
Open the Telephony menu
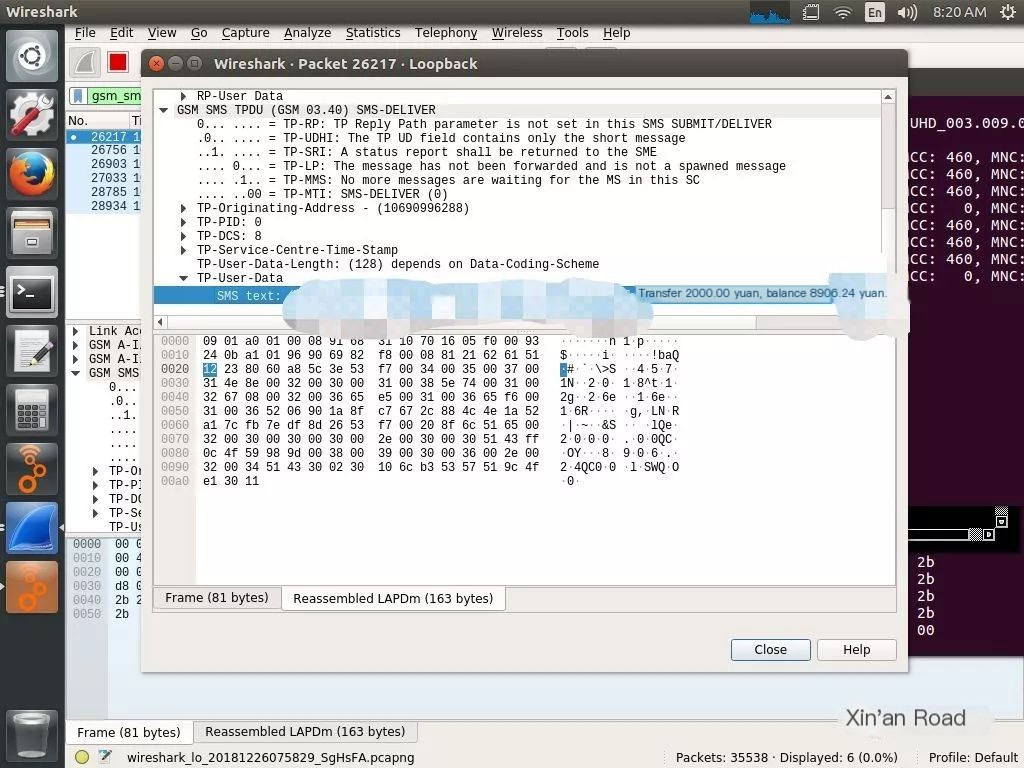point(445,33)
